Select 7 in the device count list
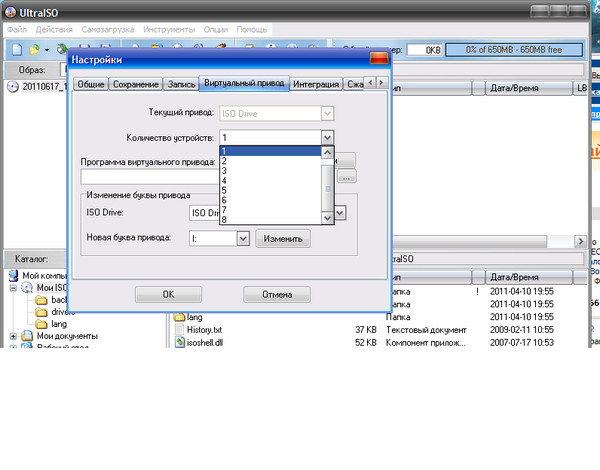Viewport: 600px width, 470px height. (271, 210)
